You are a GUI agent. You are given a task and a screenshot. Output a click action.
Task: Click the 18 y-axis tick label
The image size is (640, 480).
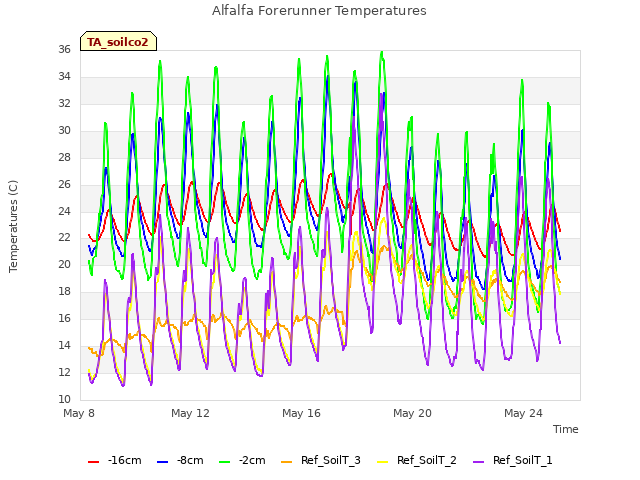64,291
